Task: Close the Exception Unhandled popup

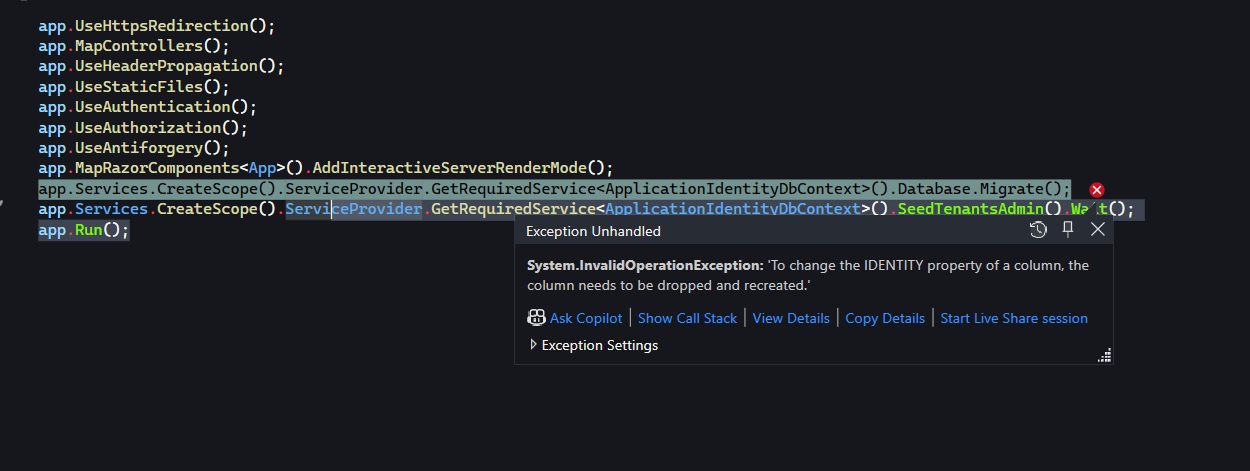Action: click(x=1097, y=230)
